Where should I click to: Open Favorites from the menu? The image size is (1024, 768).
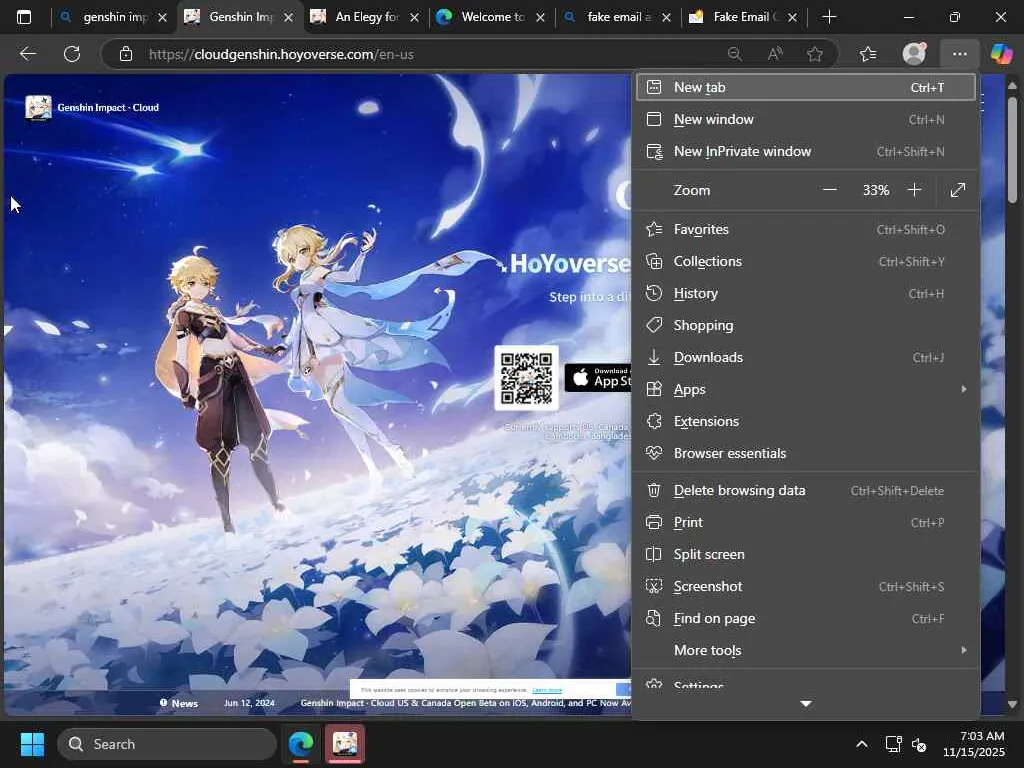coord(806,229)
